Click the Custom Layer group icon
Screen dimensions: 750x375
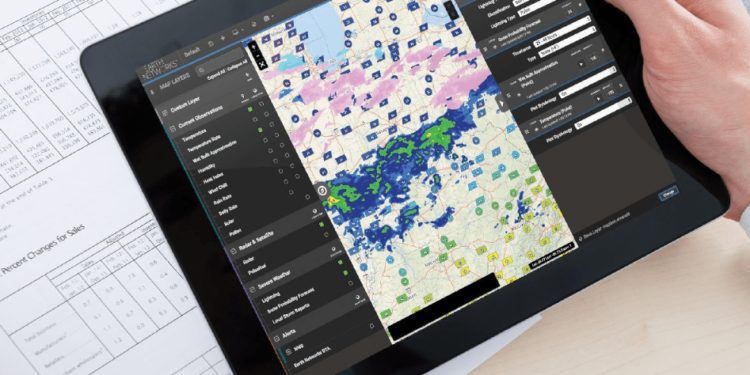tap(165, 113)
